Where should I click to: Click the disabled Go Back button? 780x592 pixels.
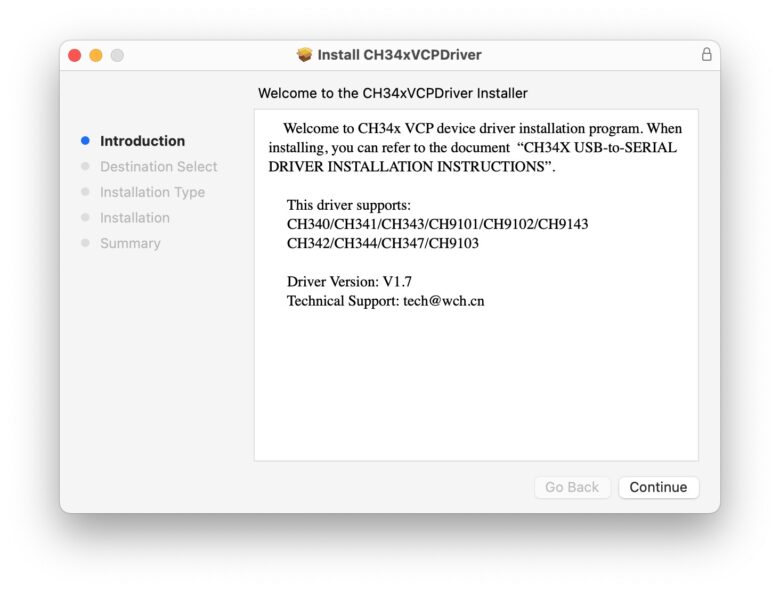tap(572, 487)
